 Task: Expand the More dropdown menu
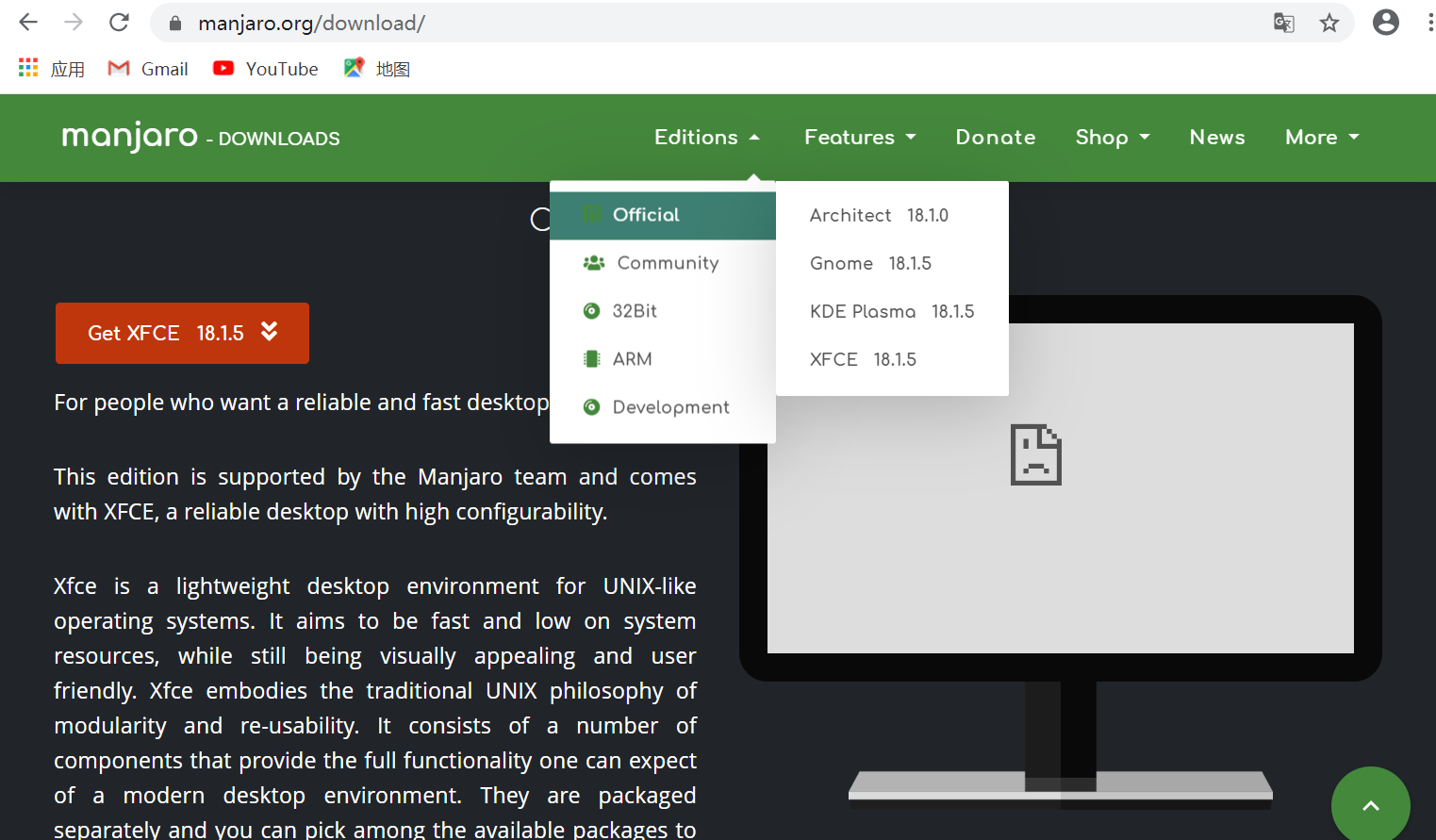(x=1322, y=138)
